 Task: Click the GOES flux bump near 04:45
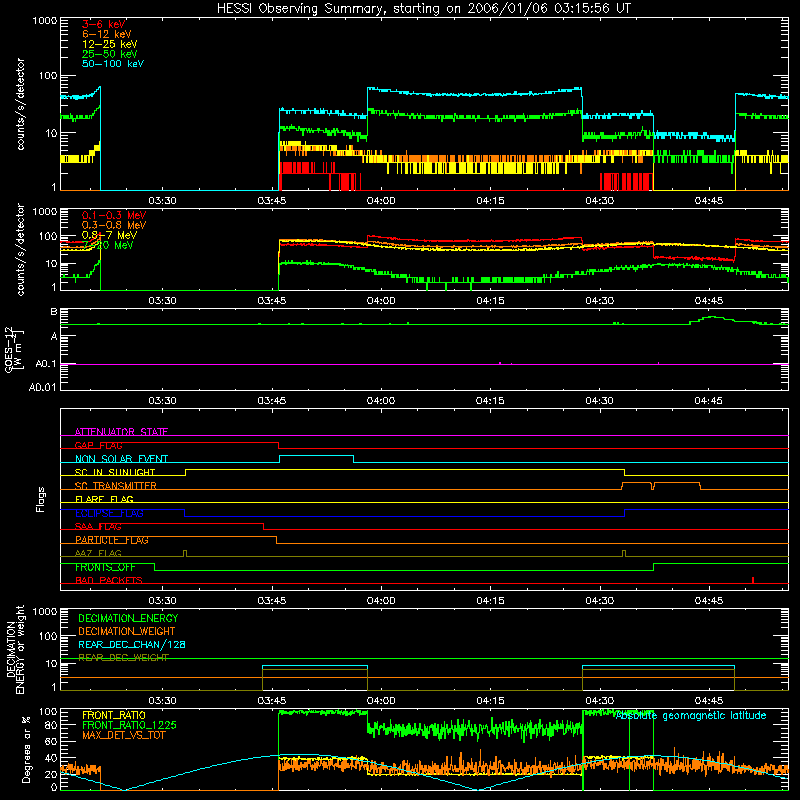pos(713,319)
